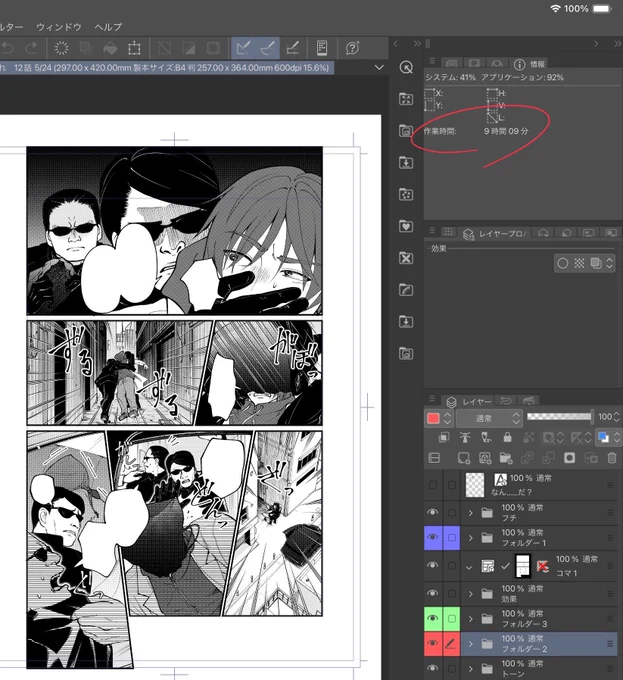The width and height of the screenshot is (623, 680).
Task: Click the Clear (dotted circle) command bar icon
Action: coord(62,48)
